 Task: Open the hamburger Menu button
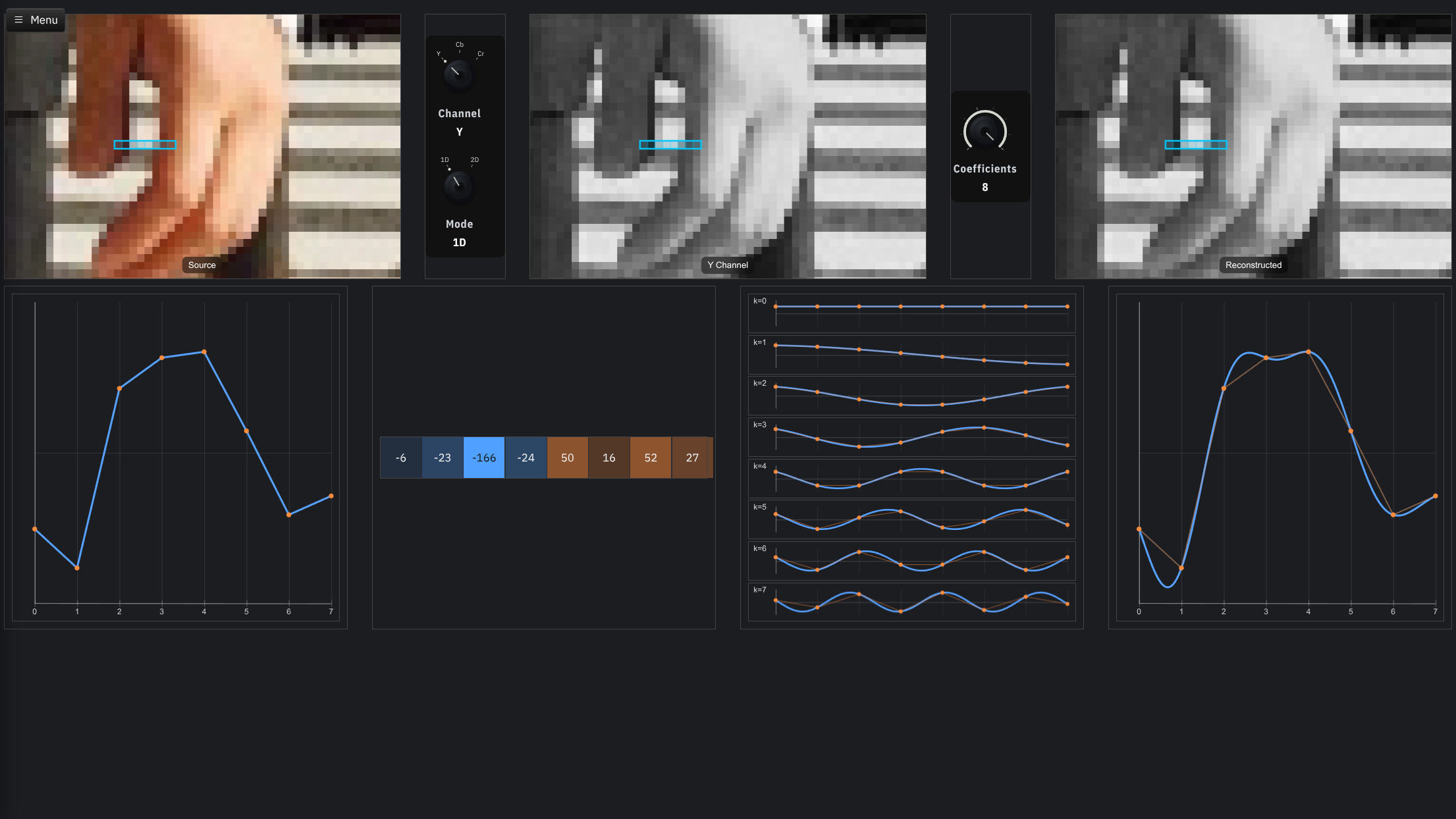[x=36, y=20]
